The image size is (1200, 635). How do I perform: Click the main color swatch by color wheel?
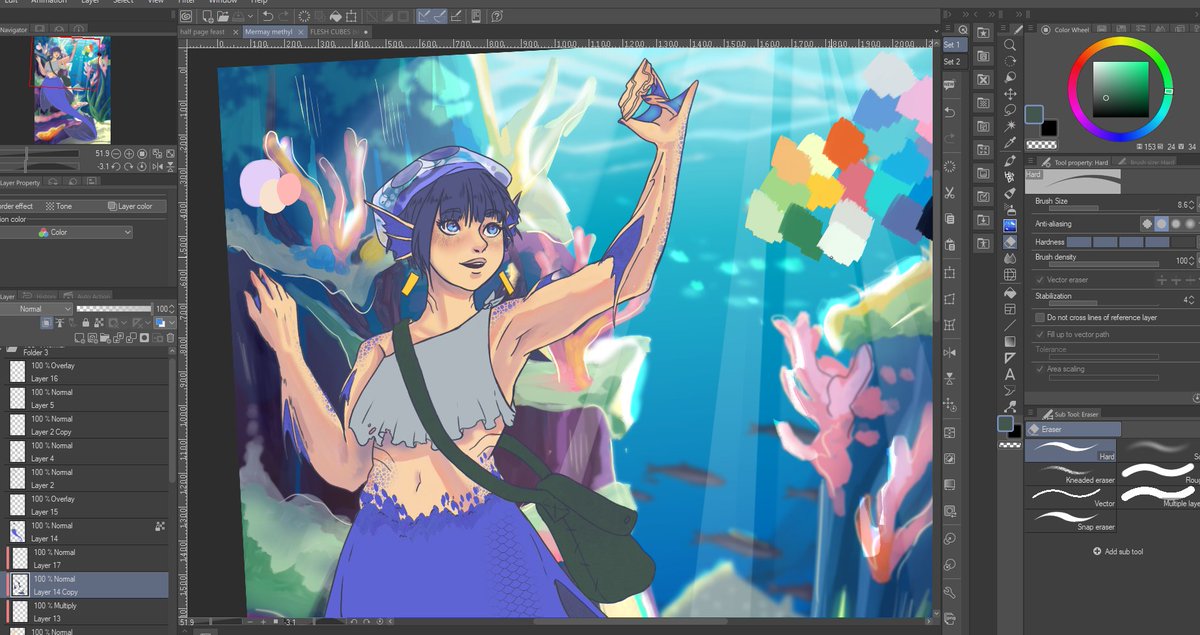[x=1034, y=114]
